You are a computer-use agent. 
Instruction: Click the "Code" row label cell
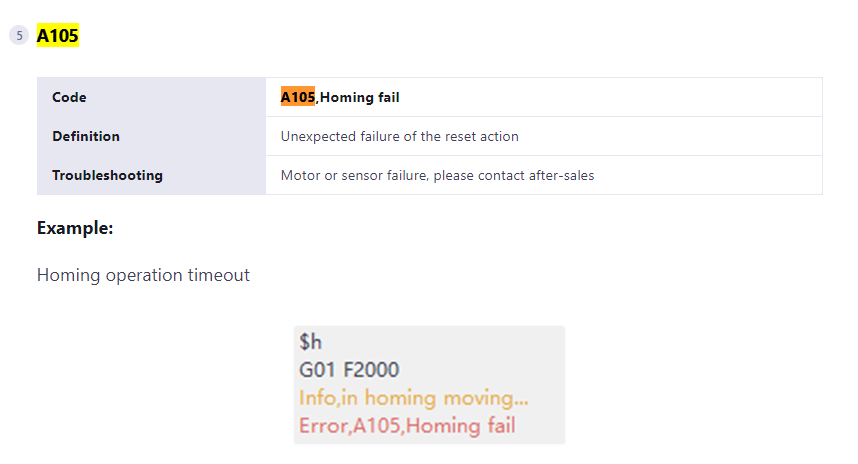(69, 98)
